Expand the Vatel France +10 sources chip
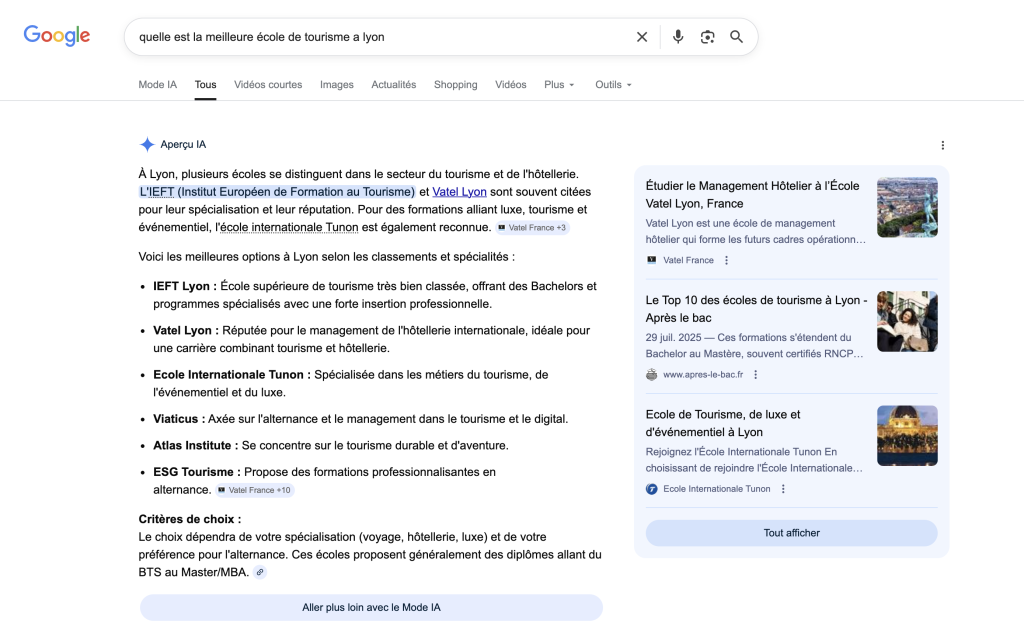The image size is (1024, 626). click(x=254, y=490)
